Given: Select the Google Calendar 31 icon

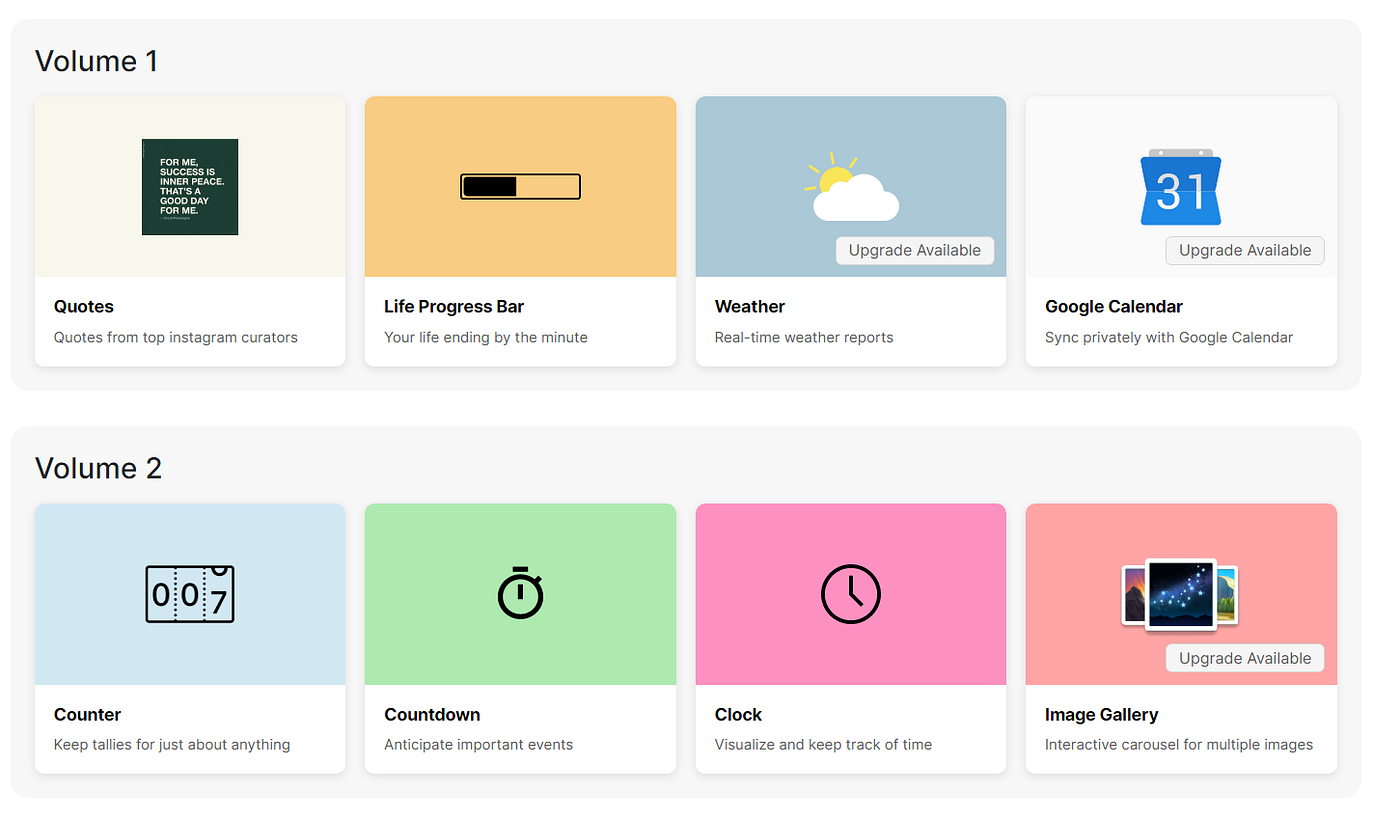Looking at the screenshot, I should (x=1180, y=188).
